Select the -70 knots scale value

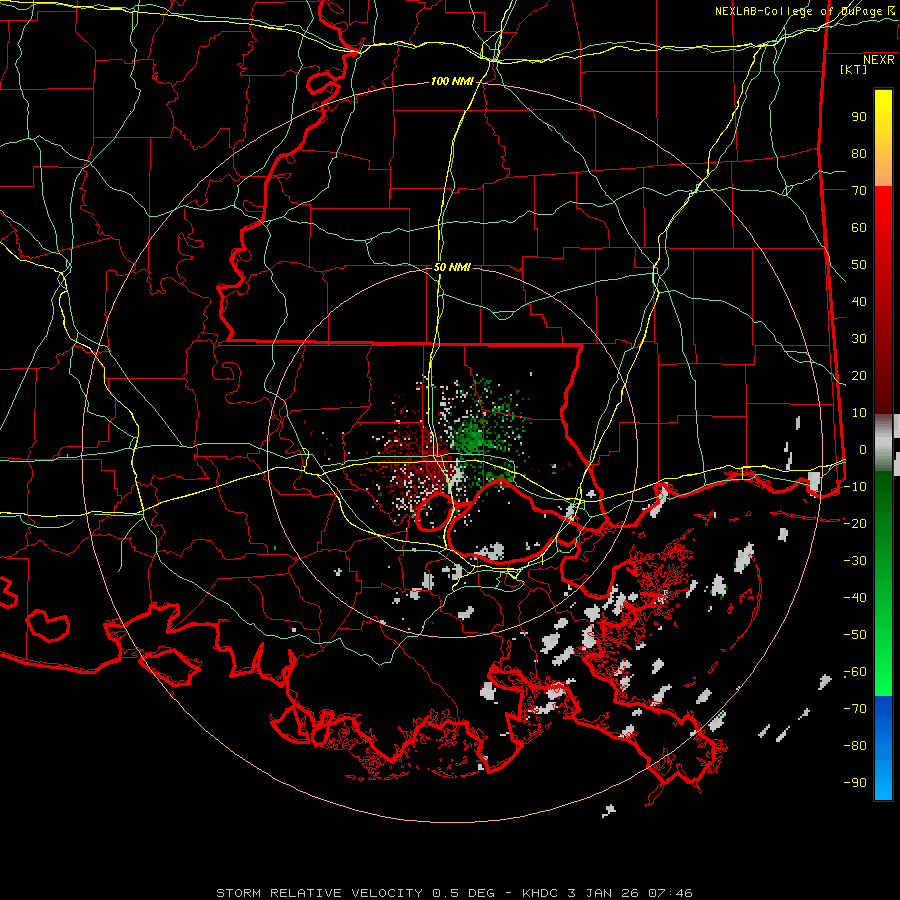[x=855, y=708]
